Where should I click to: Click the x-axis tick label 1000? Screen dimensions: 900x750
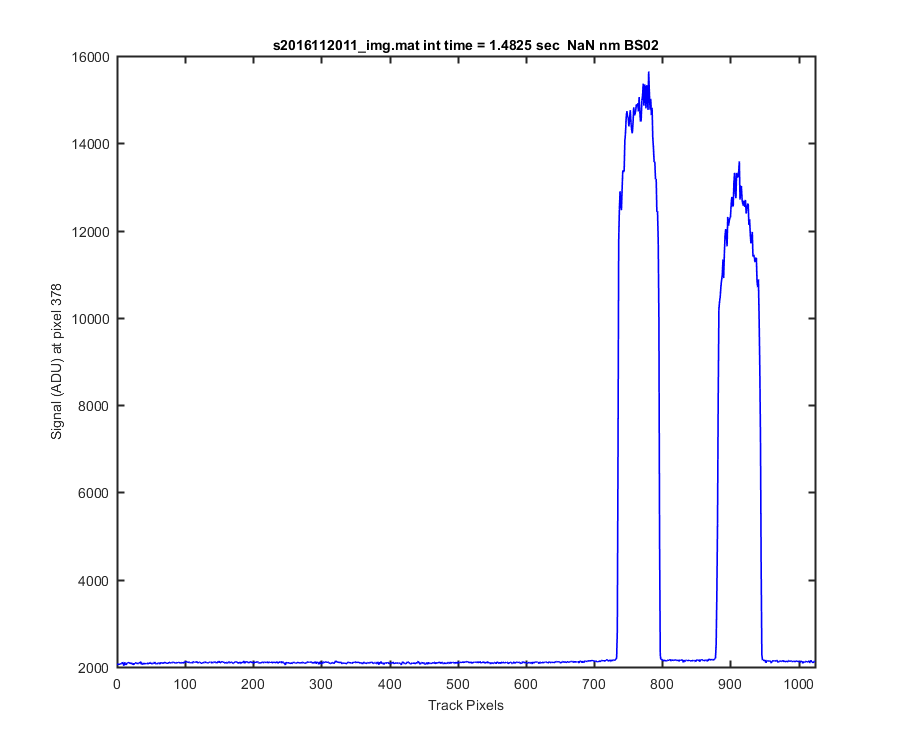798,684
